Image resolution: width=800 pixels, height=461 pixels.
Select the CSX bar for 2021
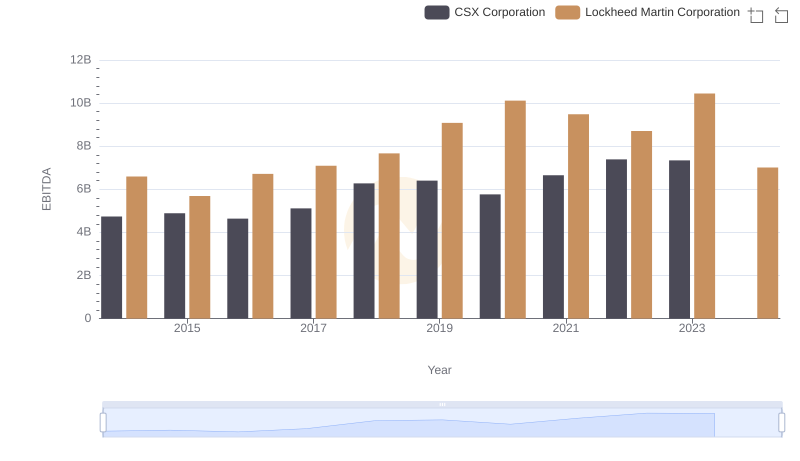[554, 247]
